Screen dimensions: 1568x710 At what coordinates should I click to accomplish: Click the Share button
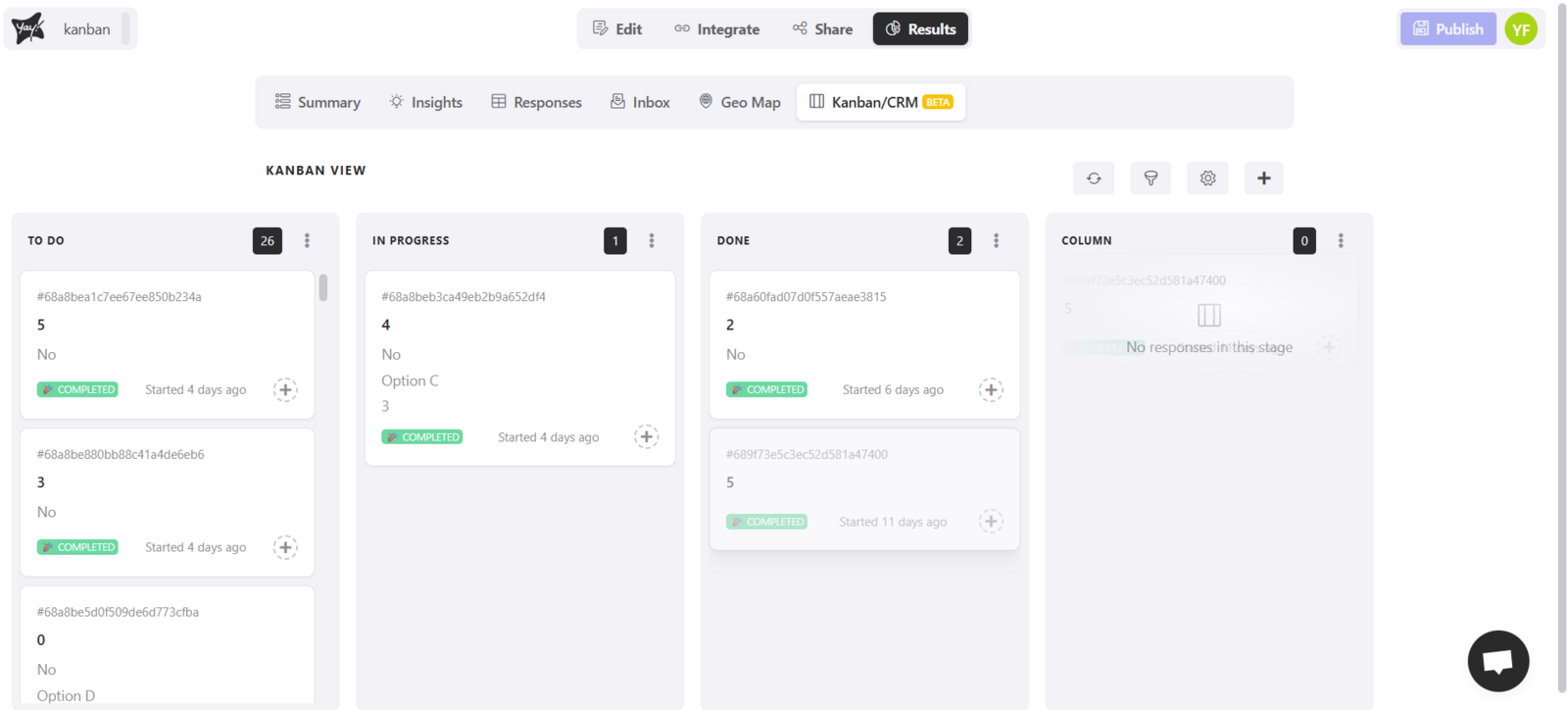[822, 29]
